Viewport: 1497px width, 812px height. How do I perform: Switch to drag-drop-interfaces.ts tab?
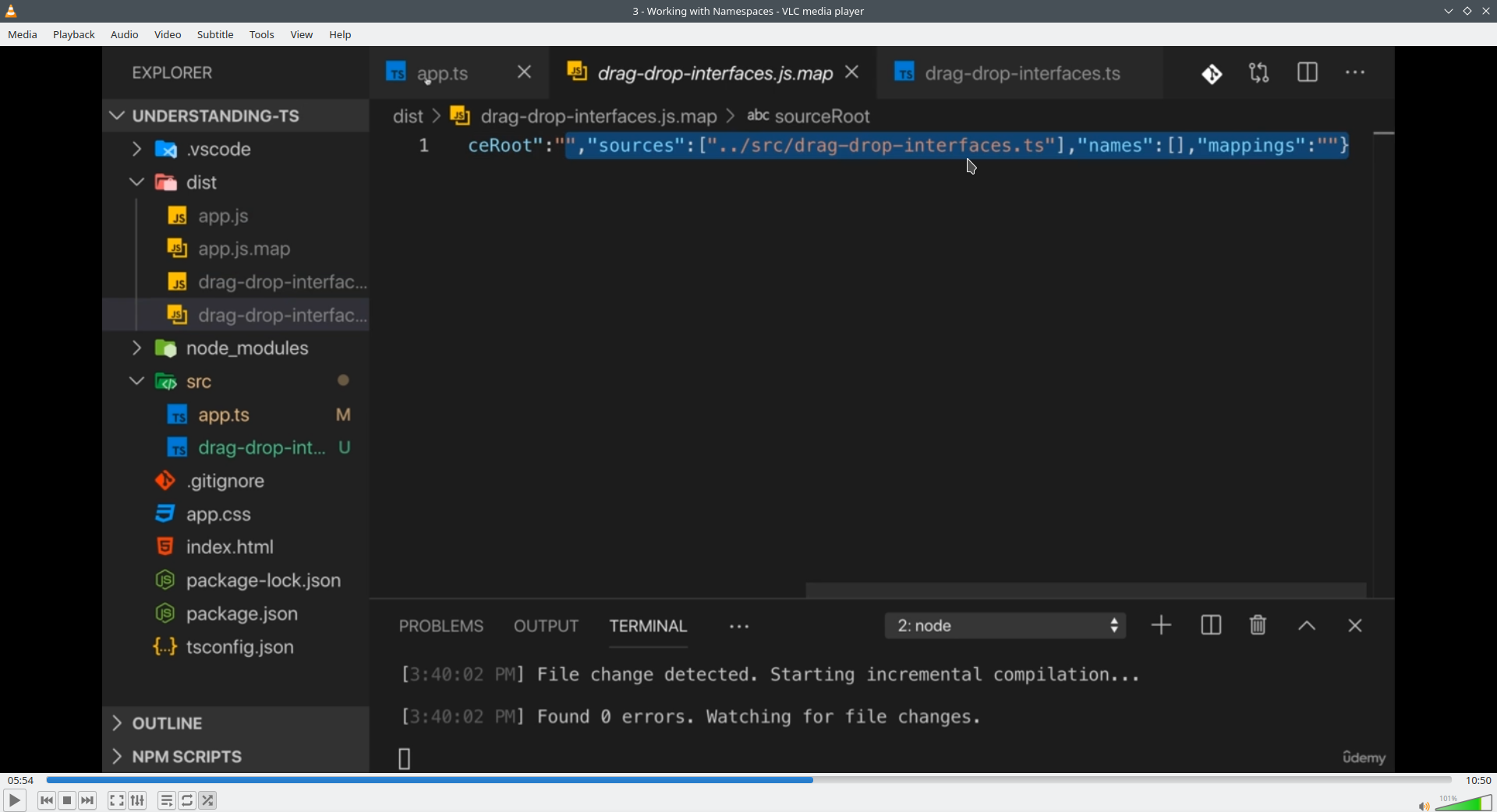1021,73
